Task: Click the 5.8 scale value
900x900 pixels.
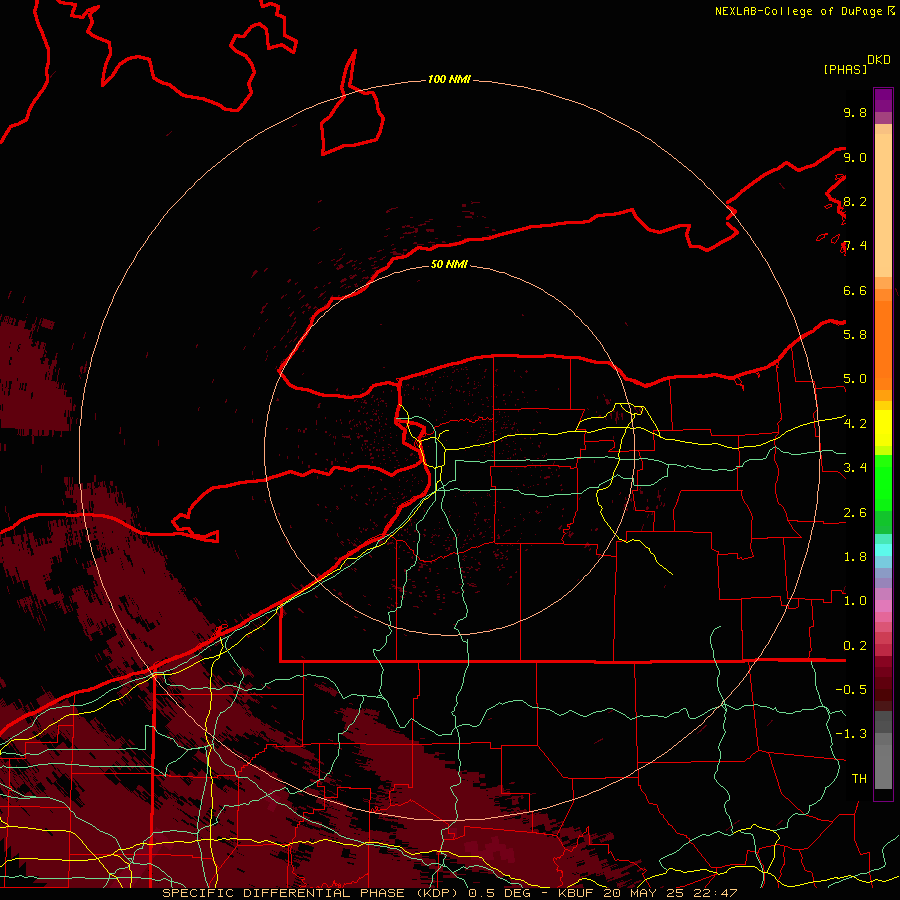Action: pyautogui.click(x=855, y=334)
